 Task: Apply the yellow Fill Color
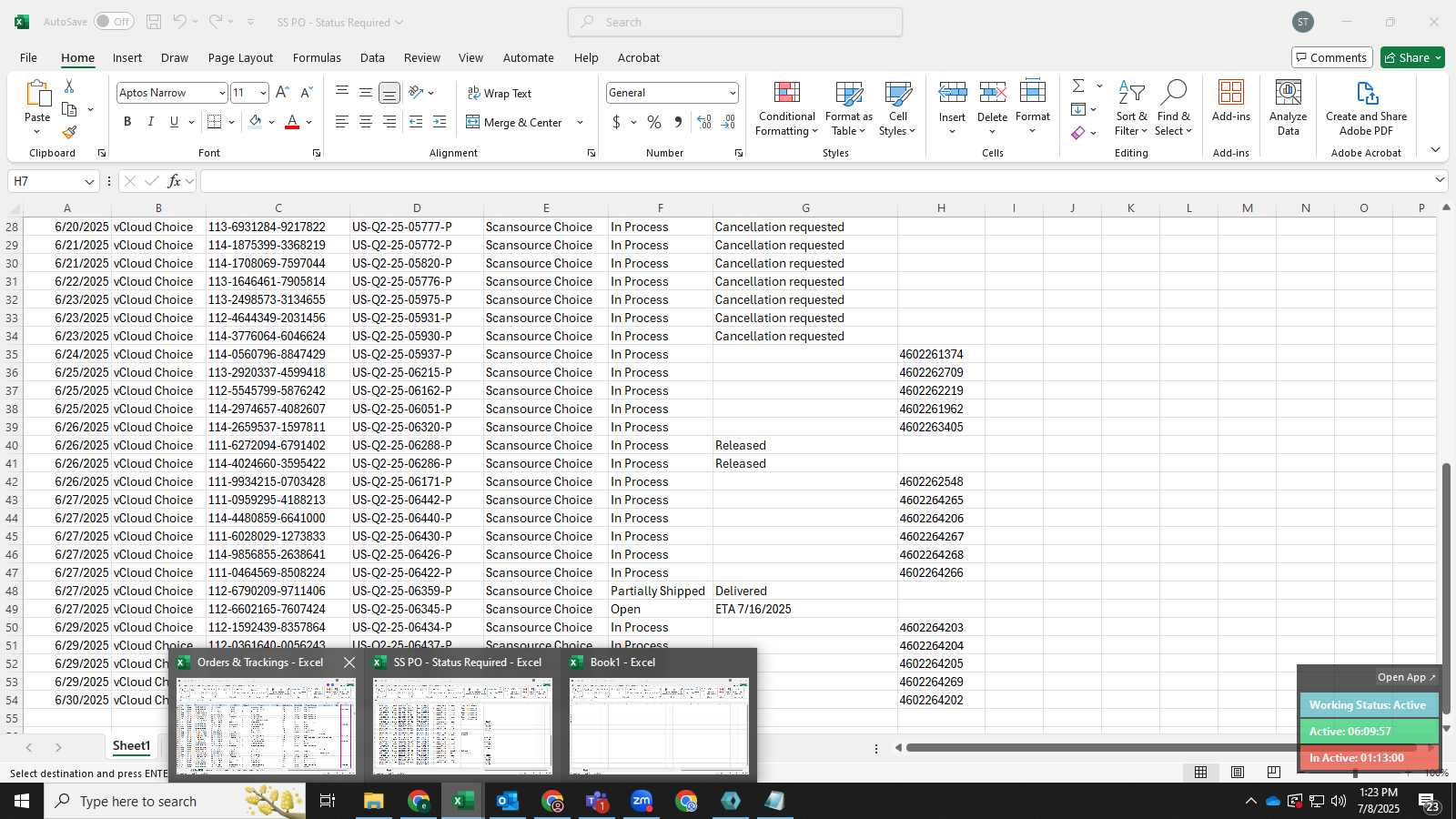tap(256, 122)
